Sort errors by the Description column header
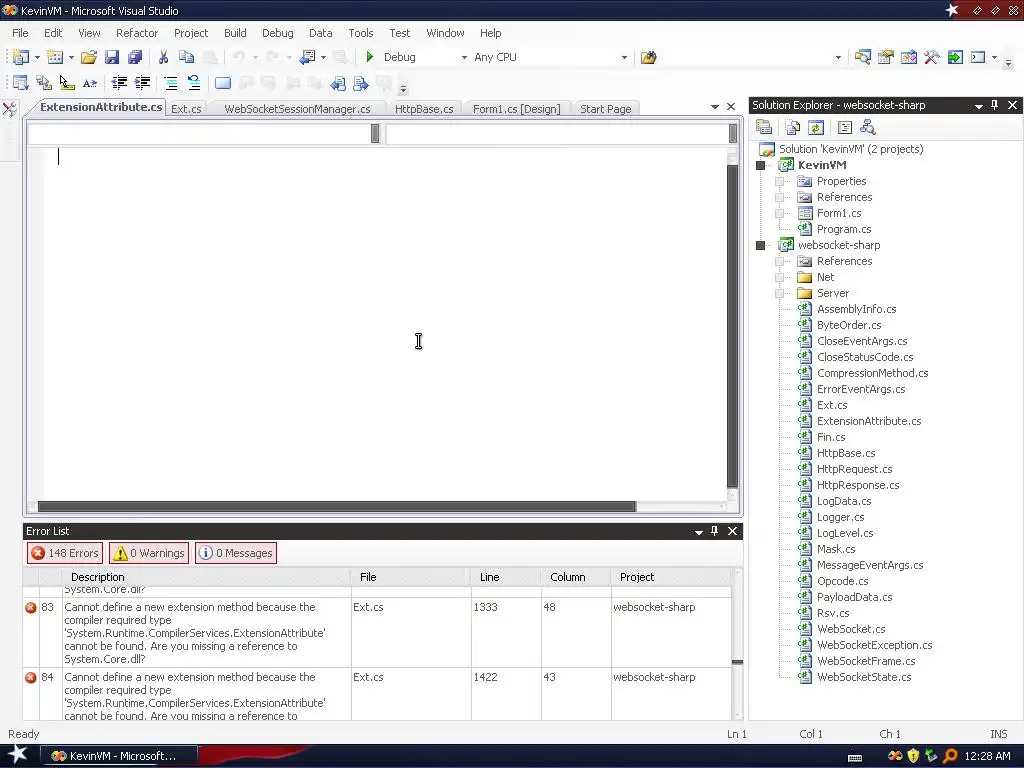Screen dimensions: 1024x768 tap(206, 577)
